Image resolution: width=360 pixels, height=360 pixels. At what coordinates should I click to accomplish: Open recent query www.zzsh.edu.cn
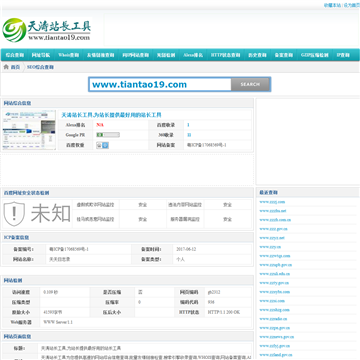point(275,274)
